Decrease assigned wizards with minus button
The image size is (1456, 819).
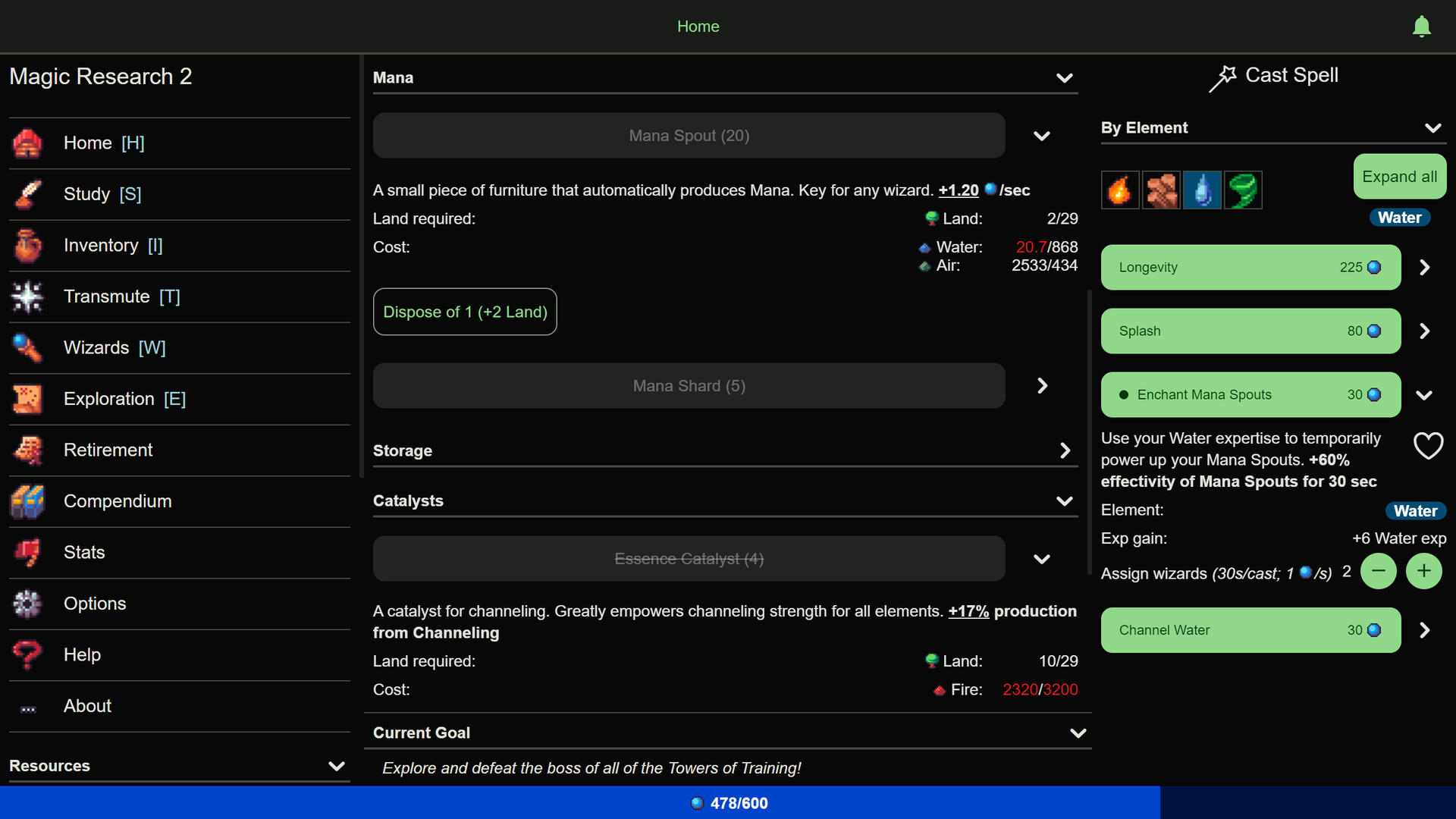point(1378,571)
